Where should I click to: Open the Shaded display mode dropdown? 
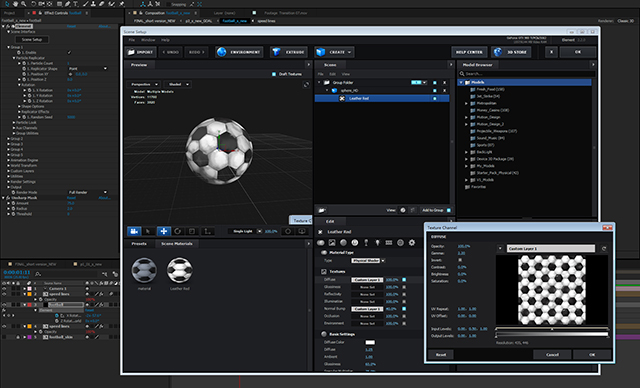(x=177, y=84)
